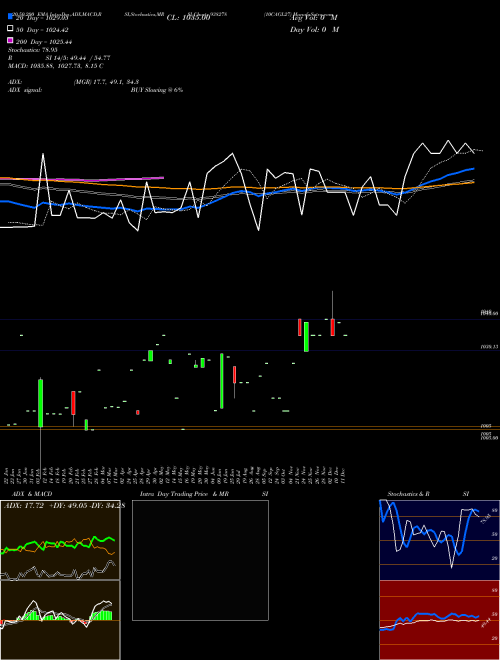Click the tall green candle at 02 Feb
The image size is (500, 660).
click(40, 403)
